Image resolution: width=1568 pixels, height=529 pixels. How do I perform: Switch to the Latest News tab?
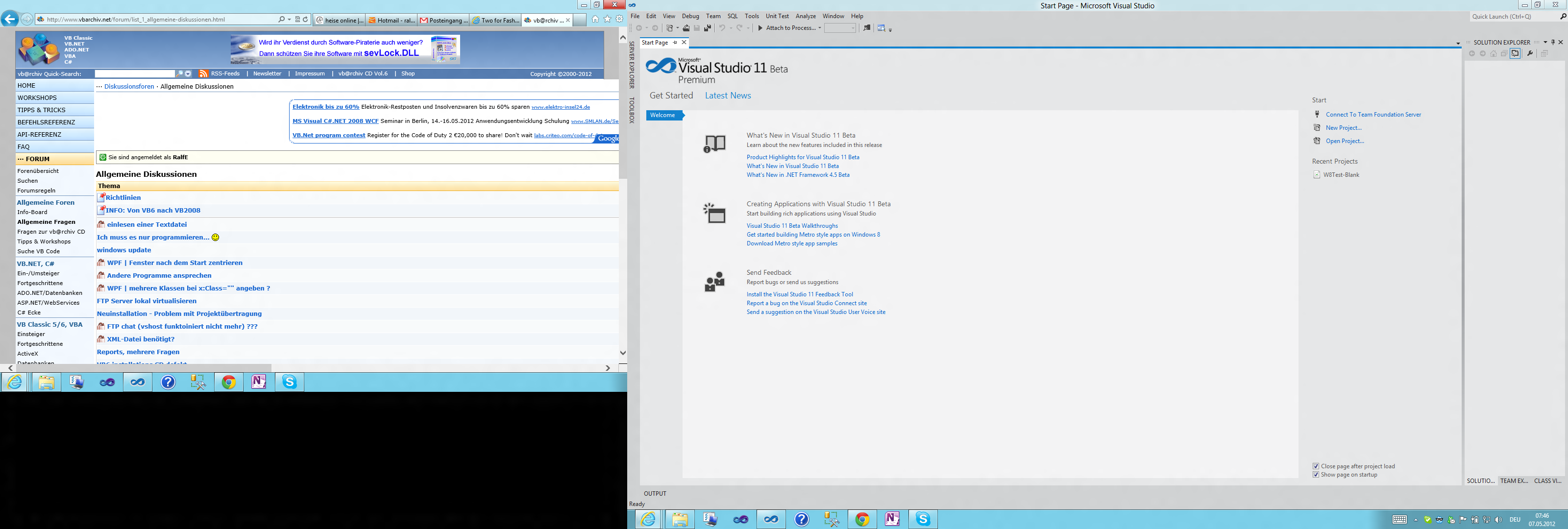pos(727,96)
